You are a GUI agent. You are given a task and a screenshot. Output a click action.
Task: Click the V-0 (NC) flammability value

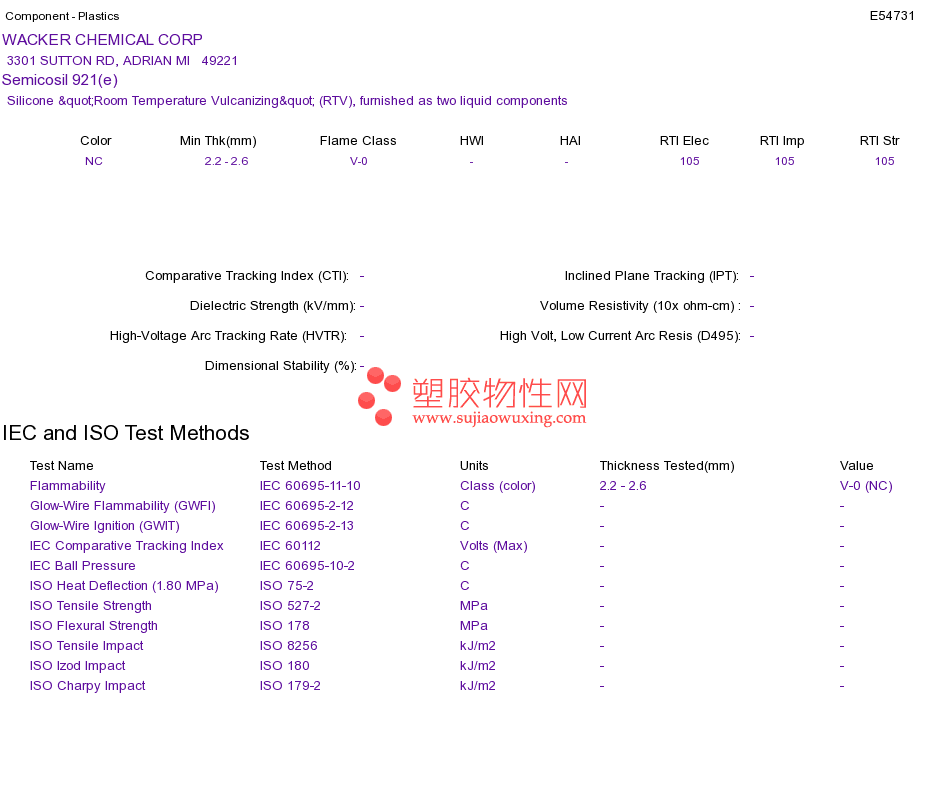866,485
